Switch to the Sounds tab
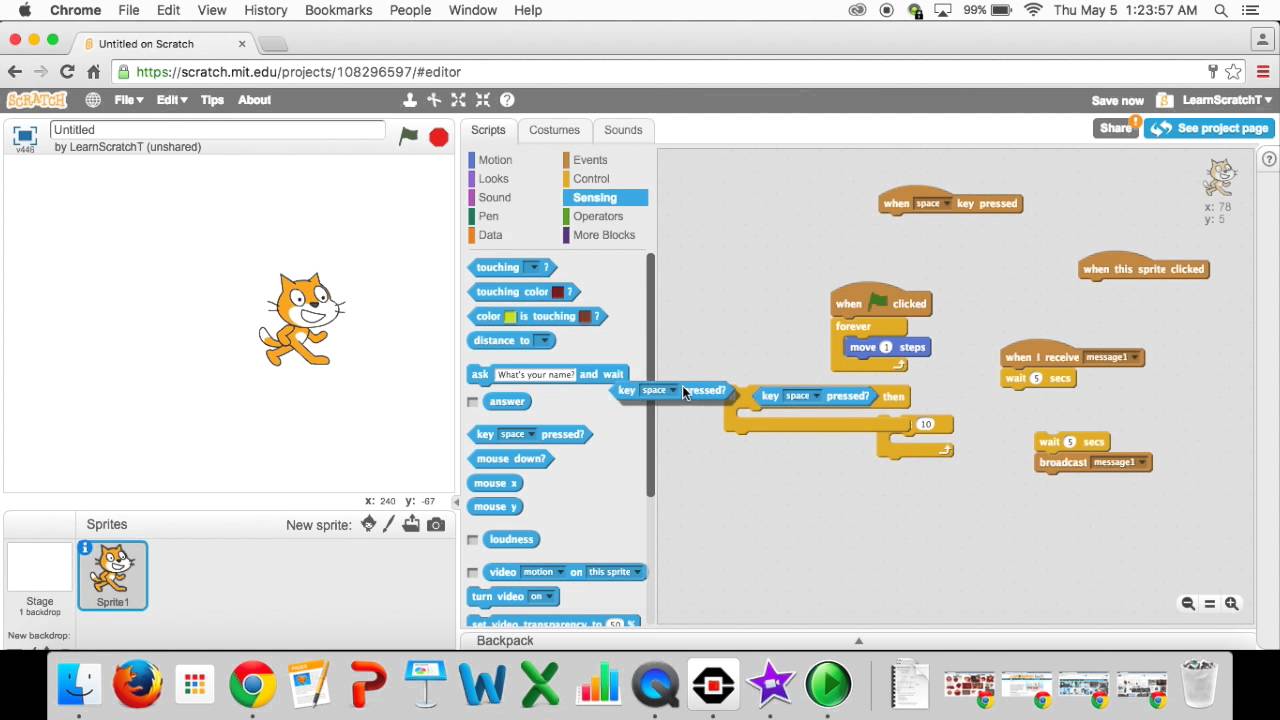The height and width of the screenshot is (720, 1280). (x=623, y=130)
